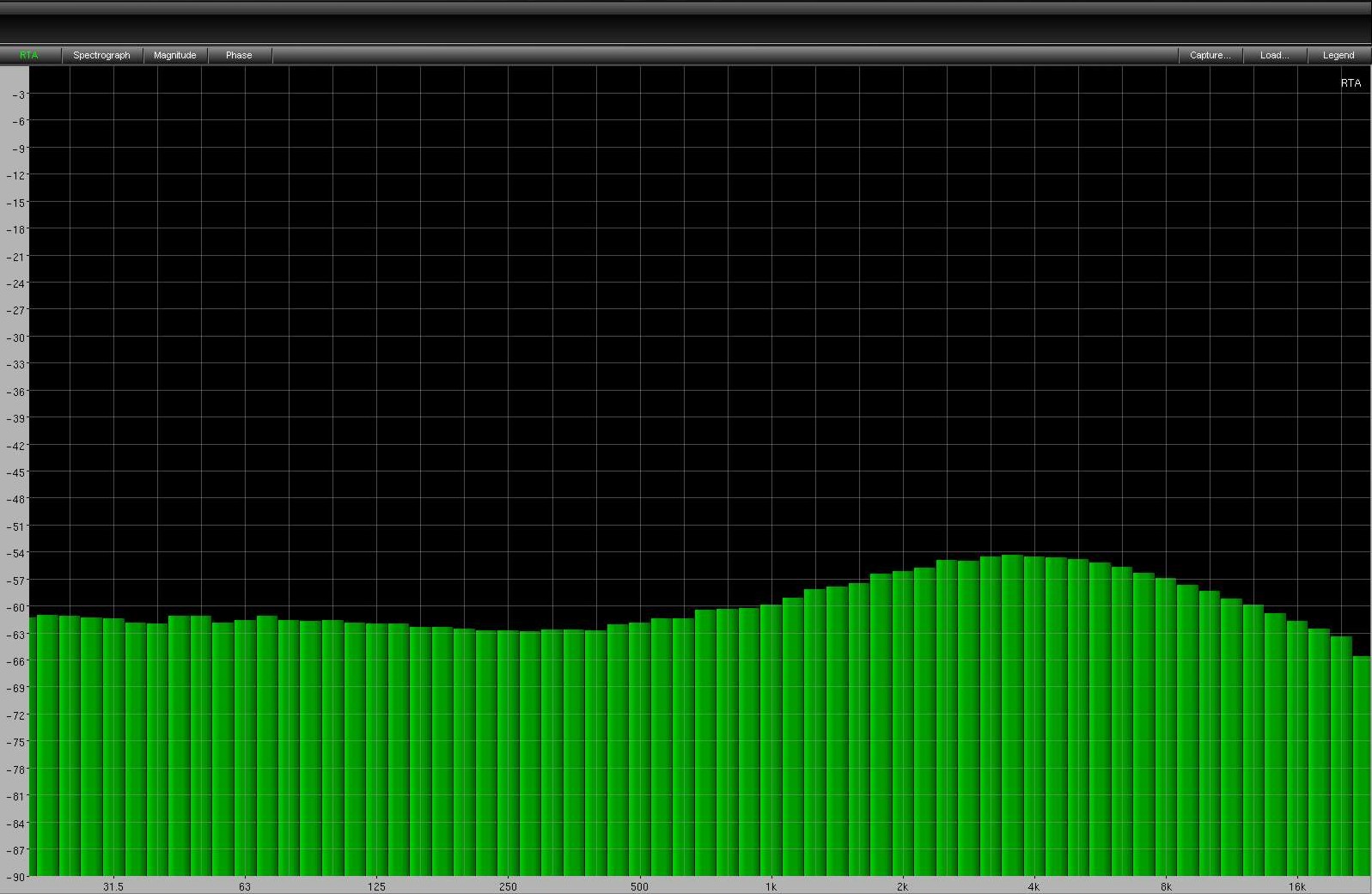Viewport: 1372px width, 894px height.
Task: Click the -30 dB level label
Action: (x=17, y=338)
